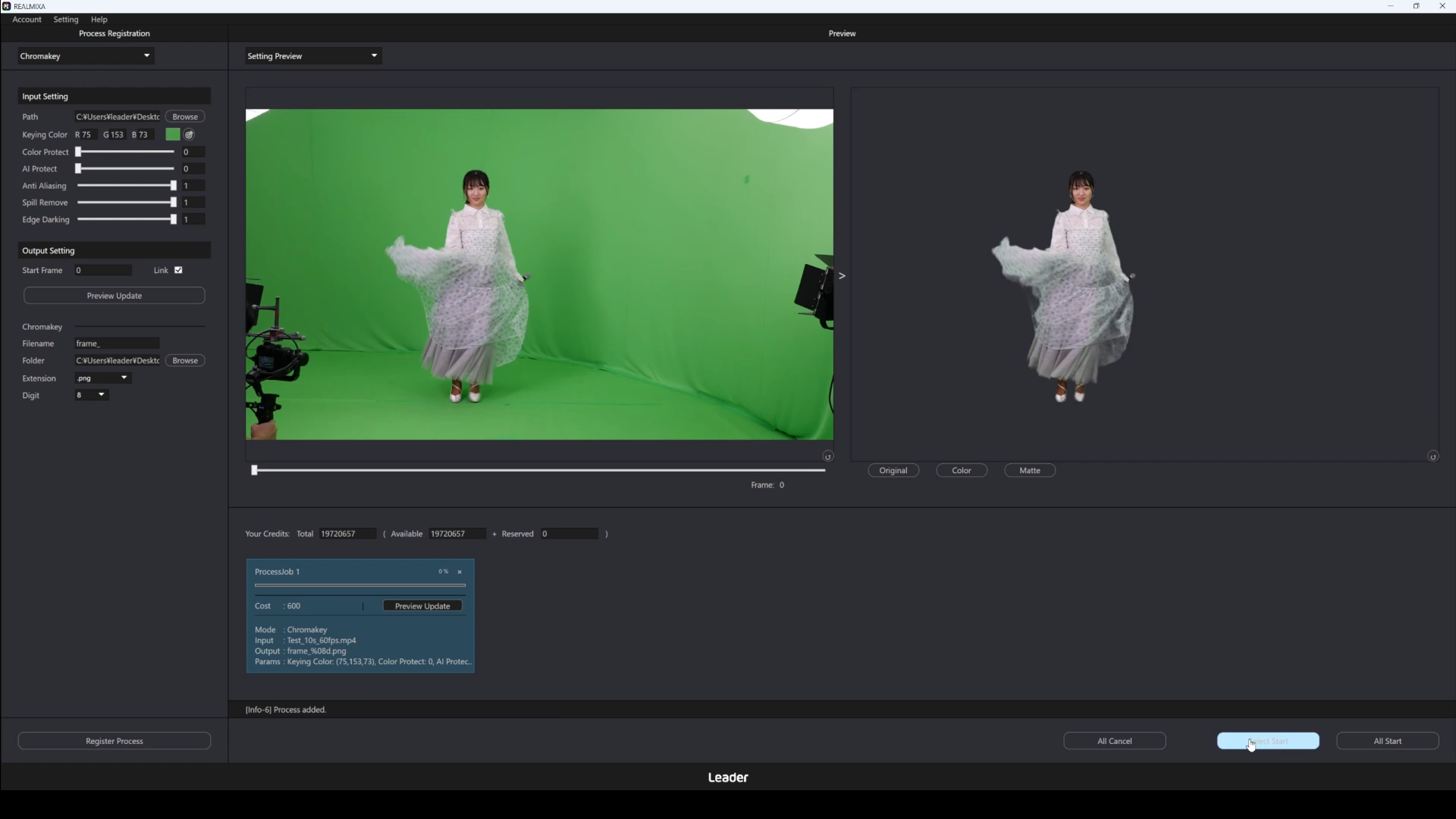Click the Filename field containing frame_
1456x819 pixels.
point(117,344)
